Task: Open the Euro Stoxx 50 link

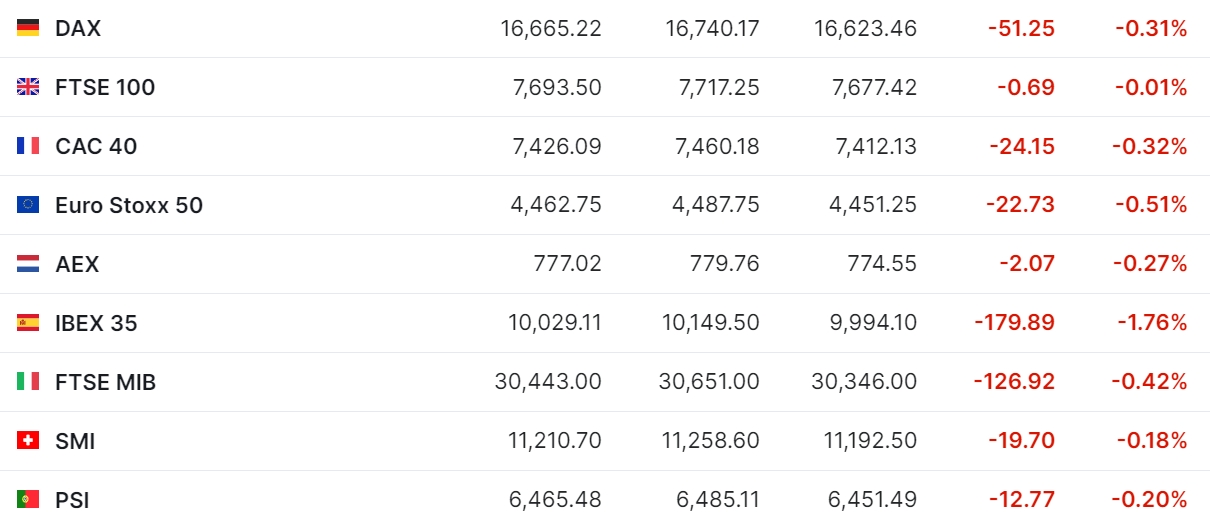Action: tap(129, 205)
